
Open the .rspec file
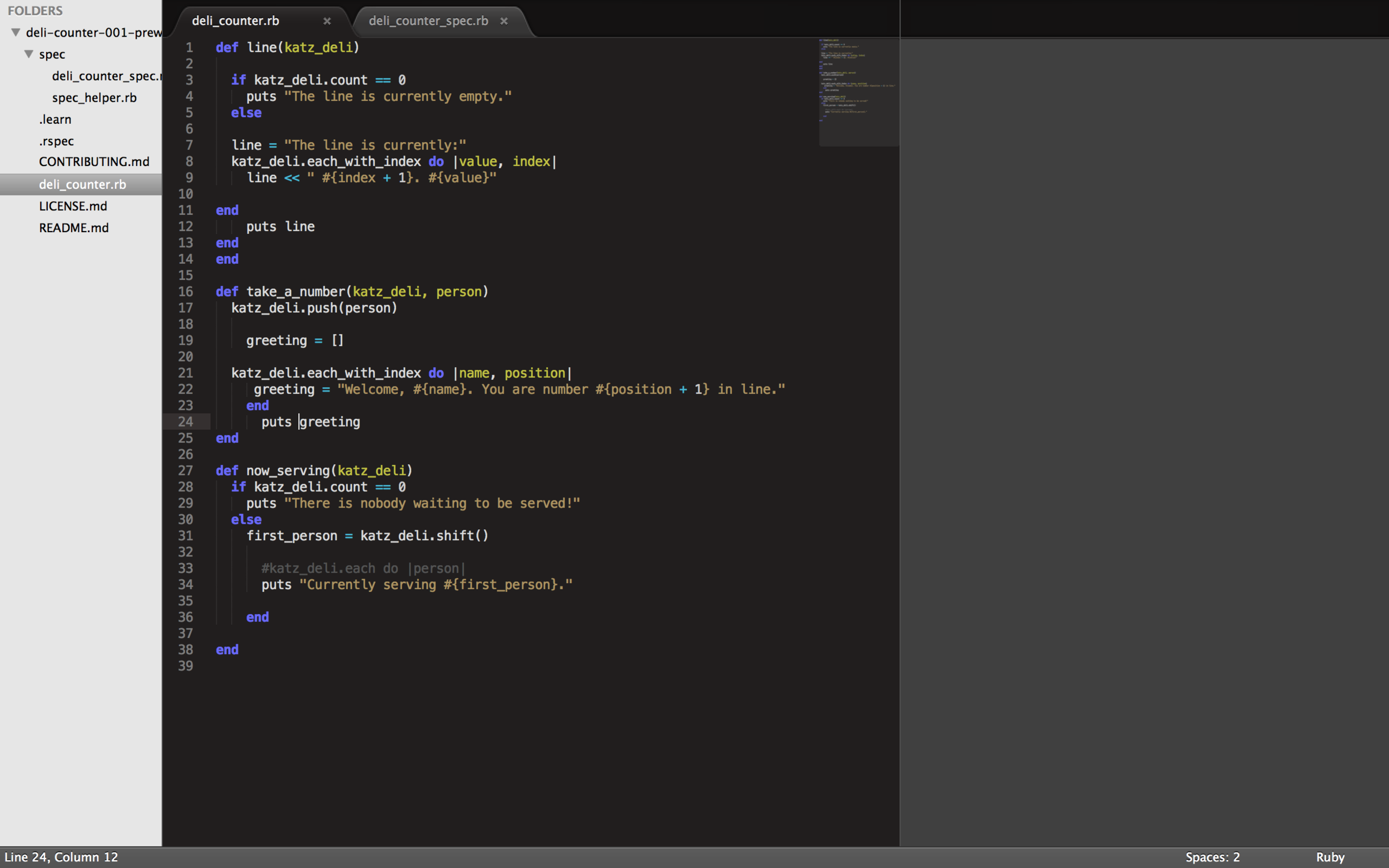56,141
